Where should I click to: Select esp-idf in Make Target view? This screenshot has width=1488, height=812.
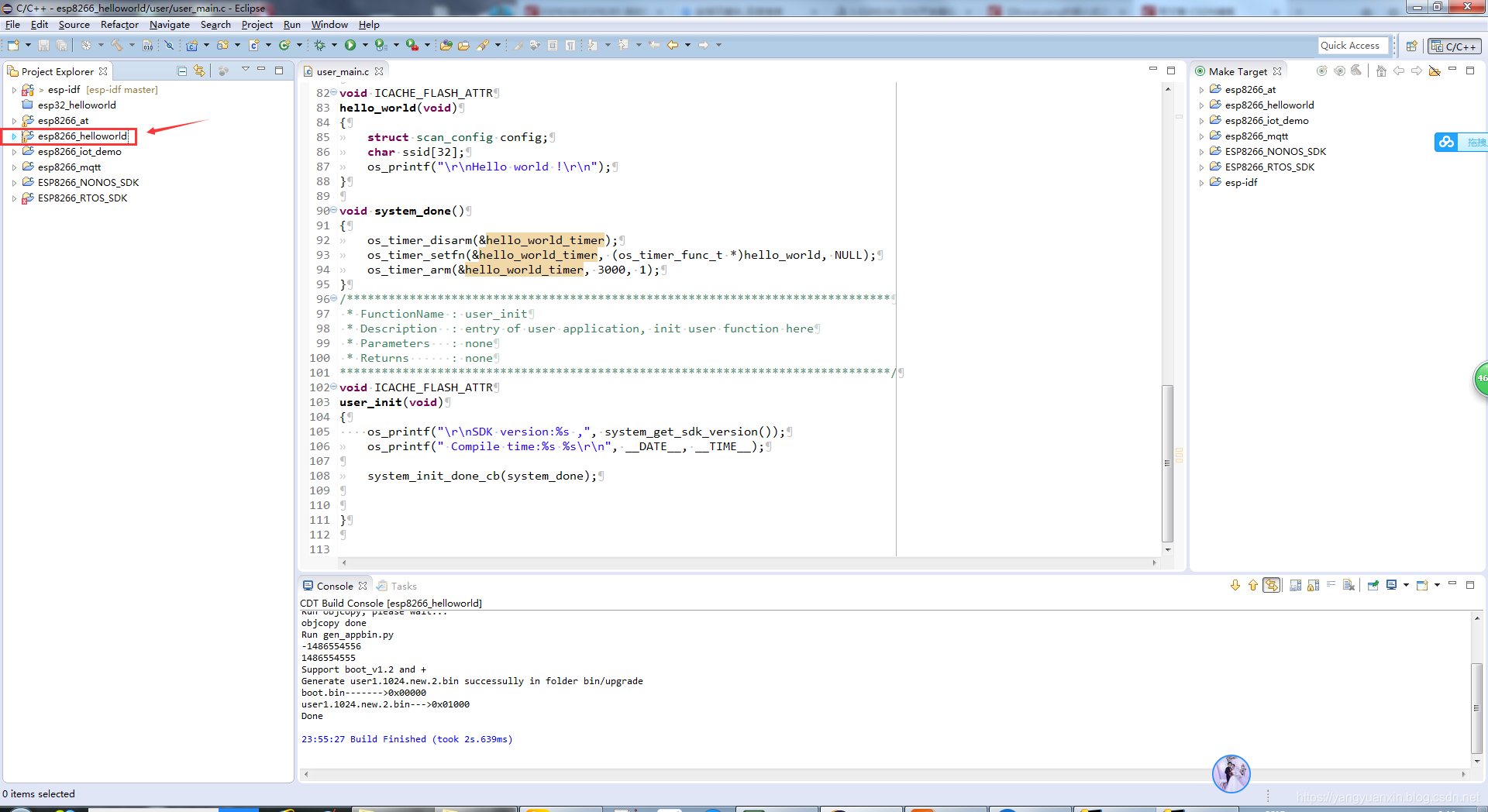[x=1241, y=183]
